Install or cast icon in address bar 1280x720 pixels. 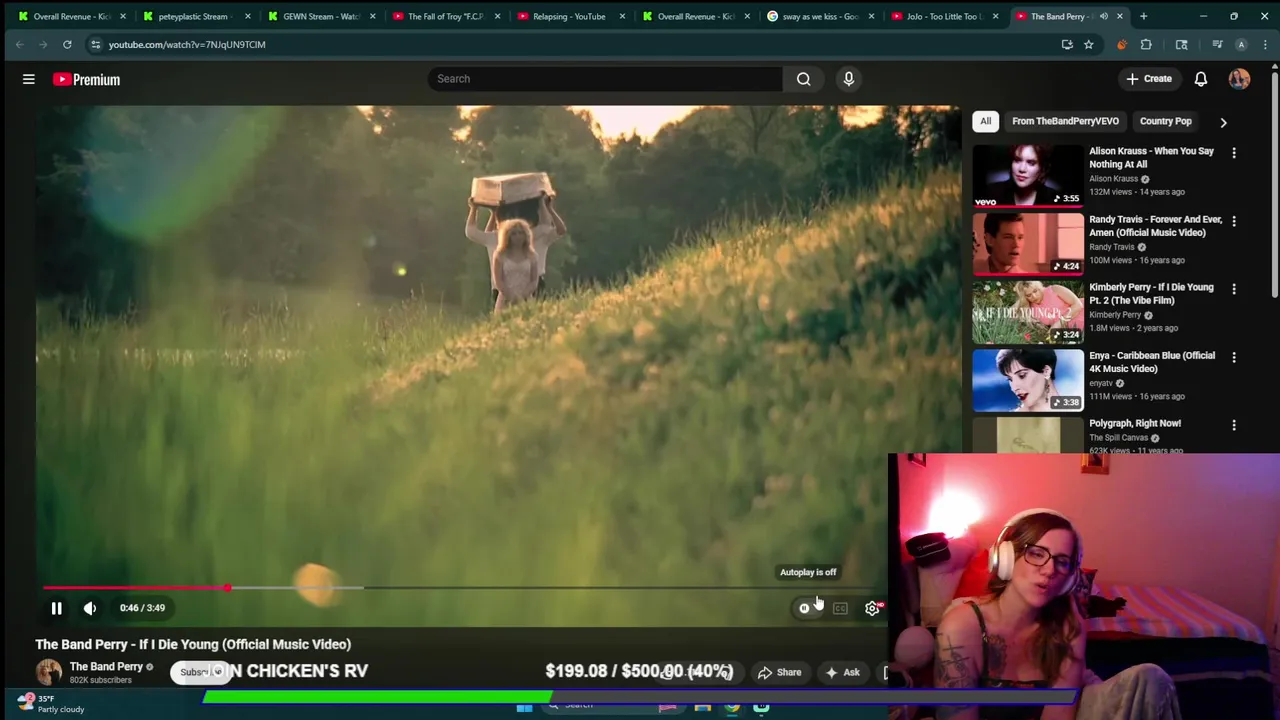click(1067, 44)
